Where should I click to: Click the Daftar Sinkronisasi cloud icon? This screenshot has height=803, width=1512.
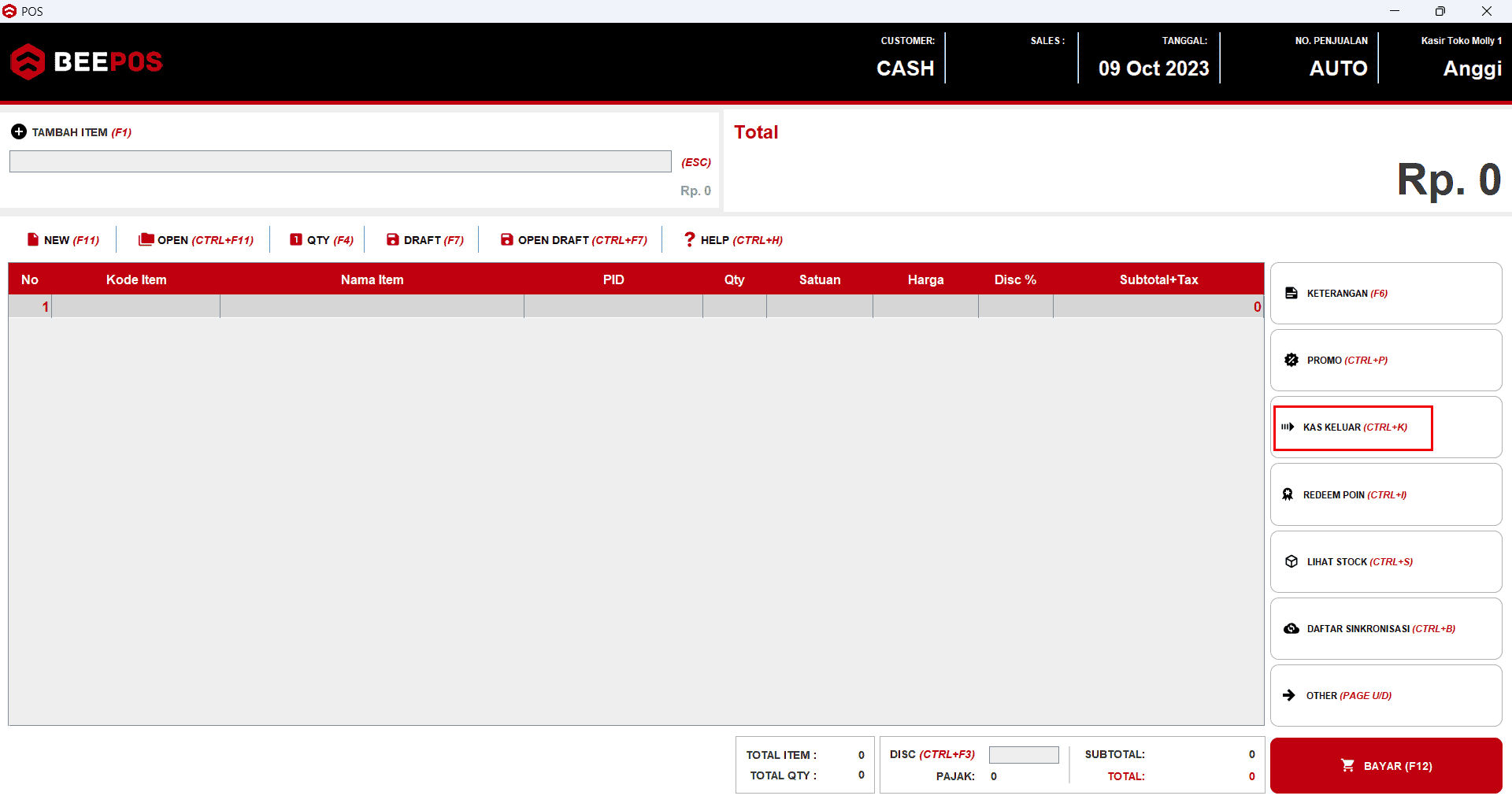1291,628
